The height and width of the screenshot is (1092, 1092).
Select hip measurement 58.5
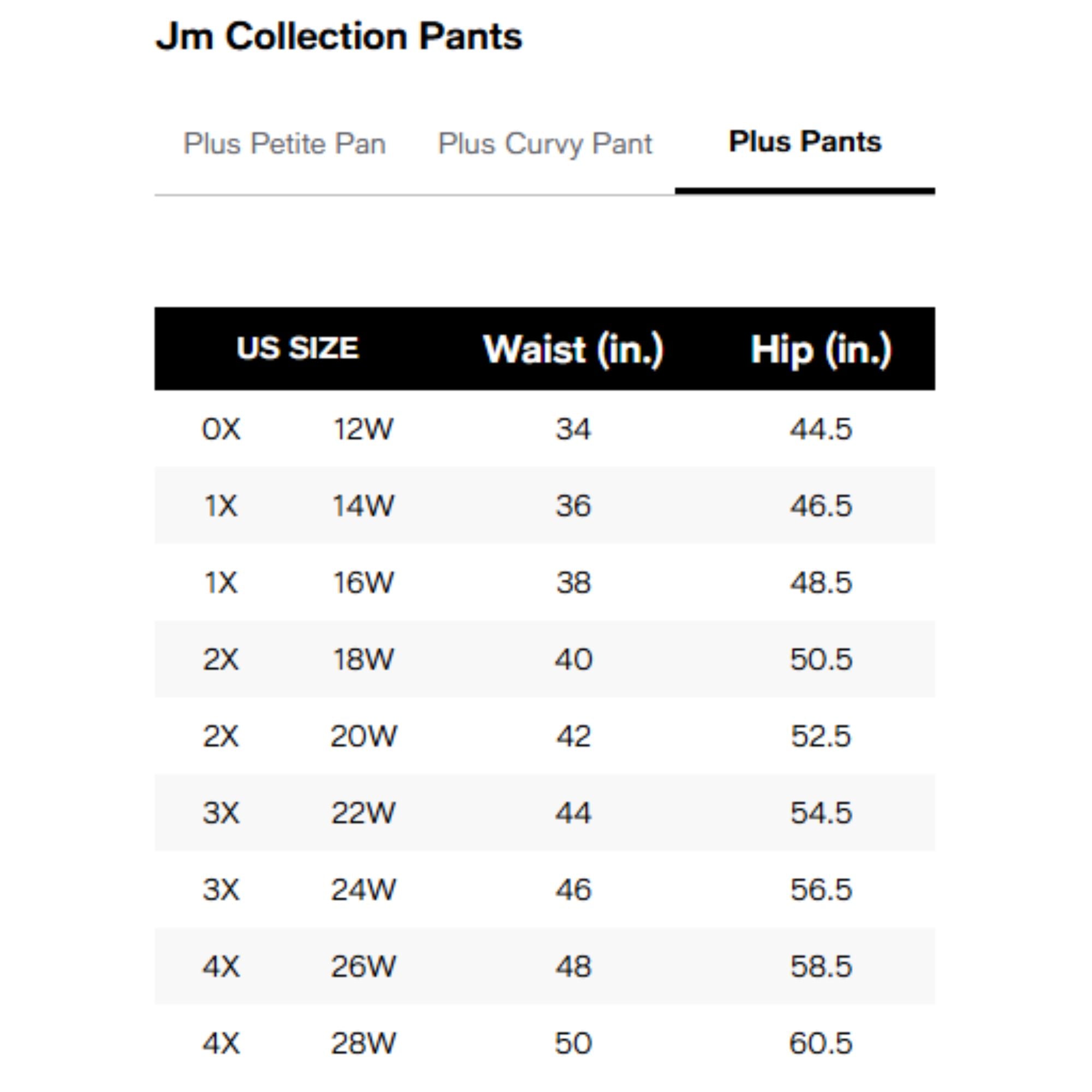821,966
